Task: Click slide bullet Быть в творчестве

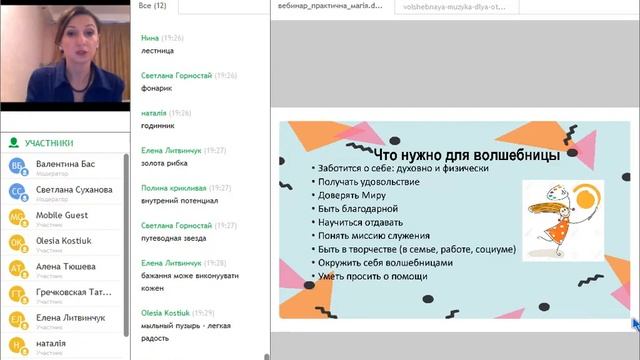Action: click(x=417, y=249)
